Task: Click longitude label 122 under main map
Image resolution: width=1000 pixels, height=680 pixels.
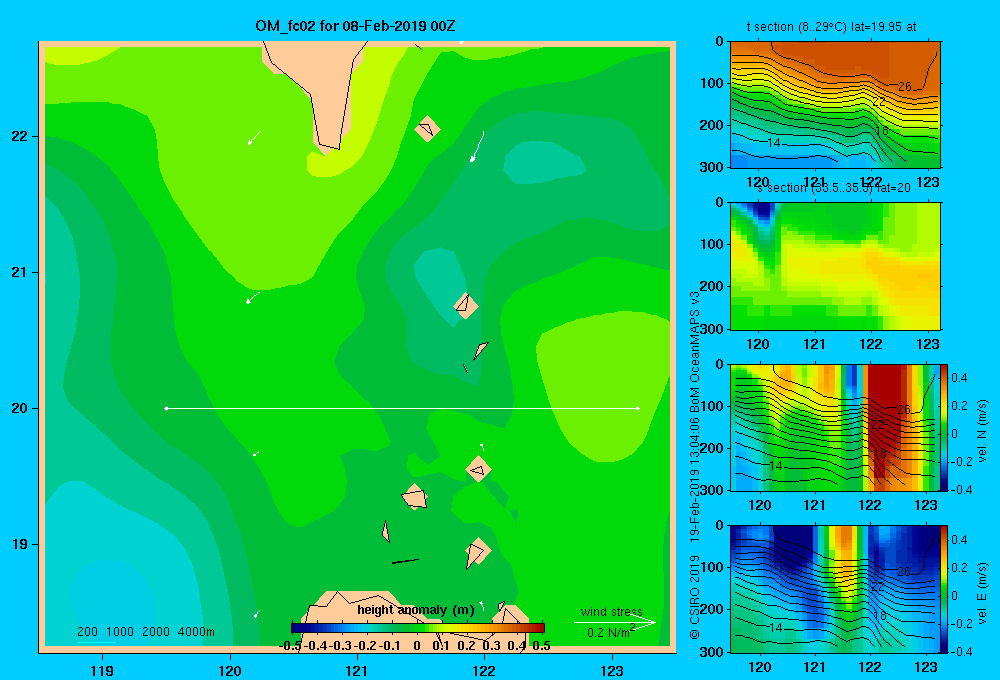Action: (x=484, y=670)
